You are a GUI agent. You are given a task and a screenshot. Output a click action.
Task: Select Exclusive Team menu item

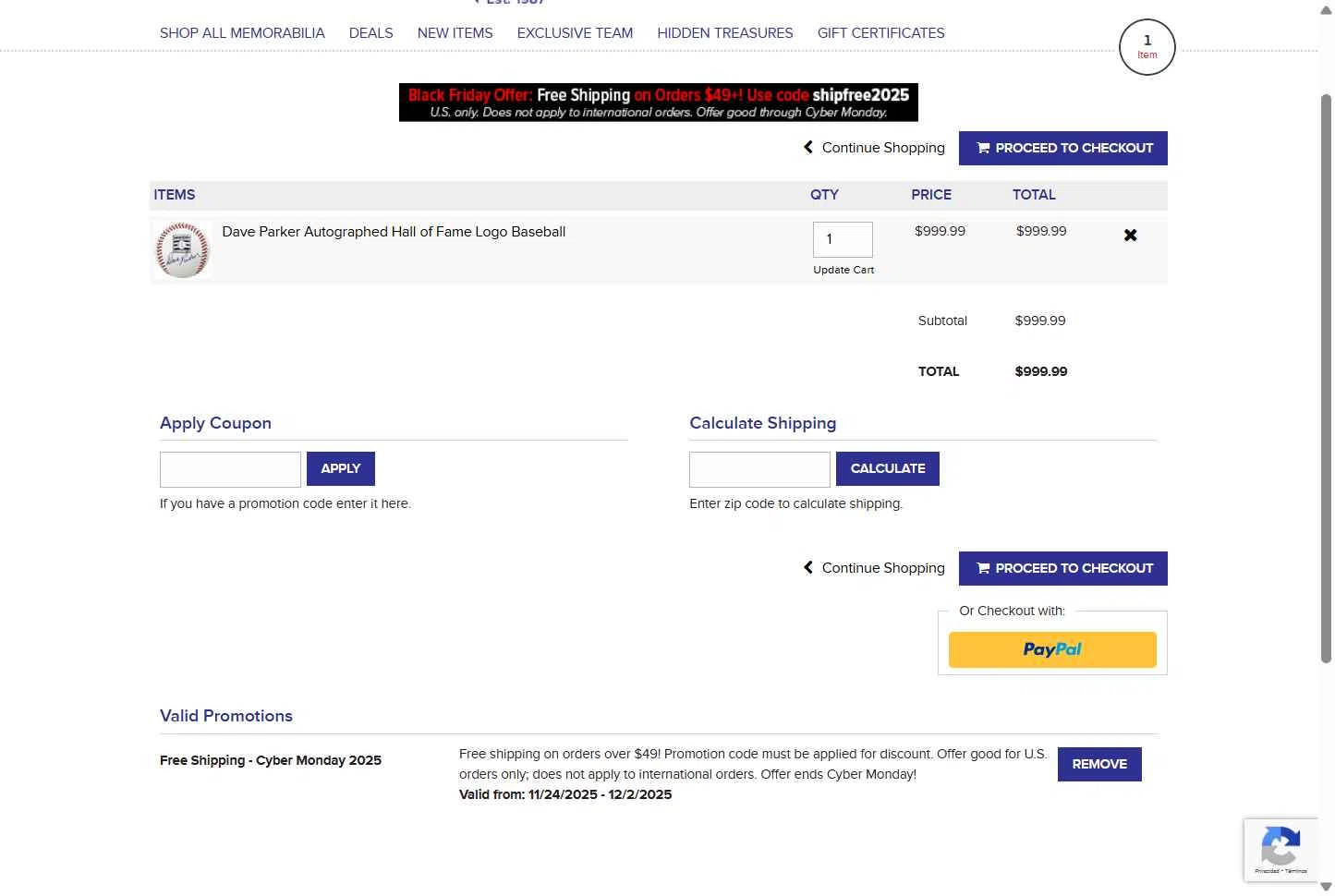(x=575, y=33)
